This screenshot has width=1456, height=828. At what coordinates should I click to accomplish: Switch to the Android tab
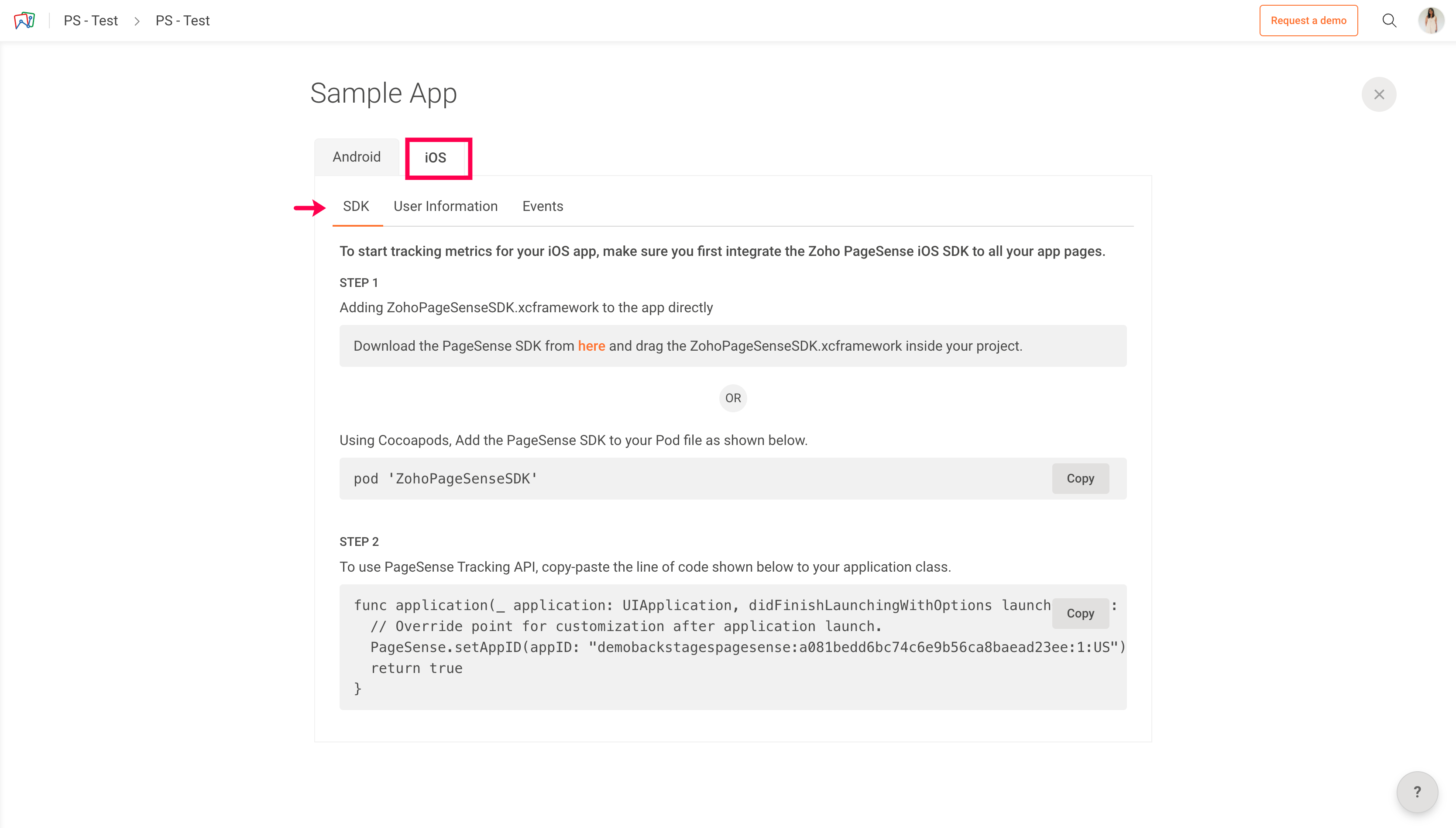click(356, 157)
